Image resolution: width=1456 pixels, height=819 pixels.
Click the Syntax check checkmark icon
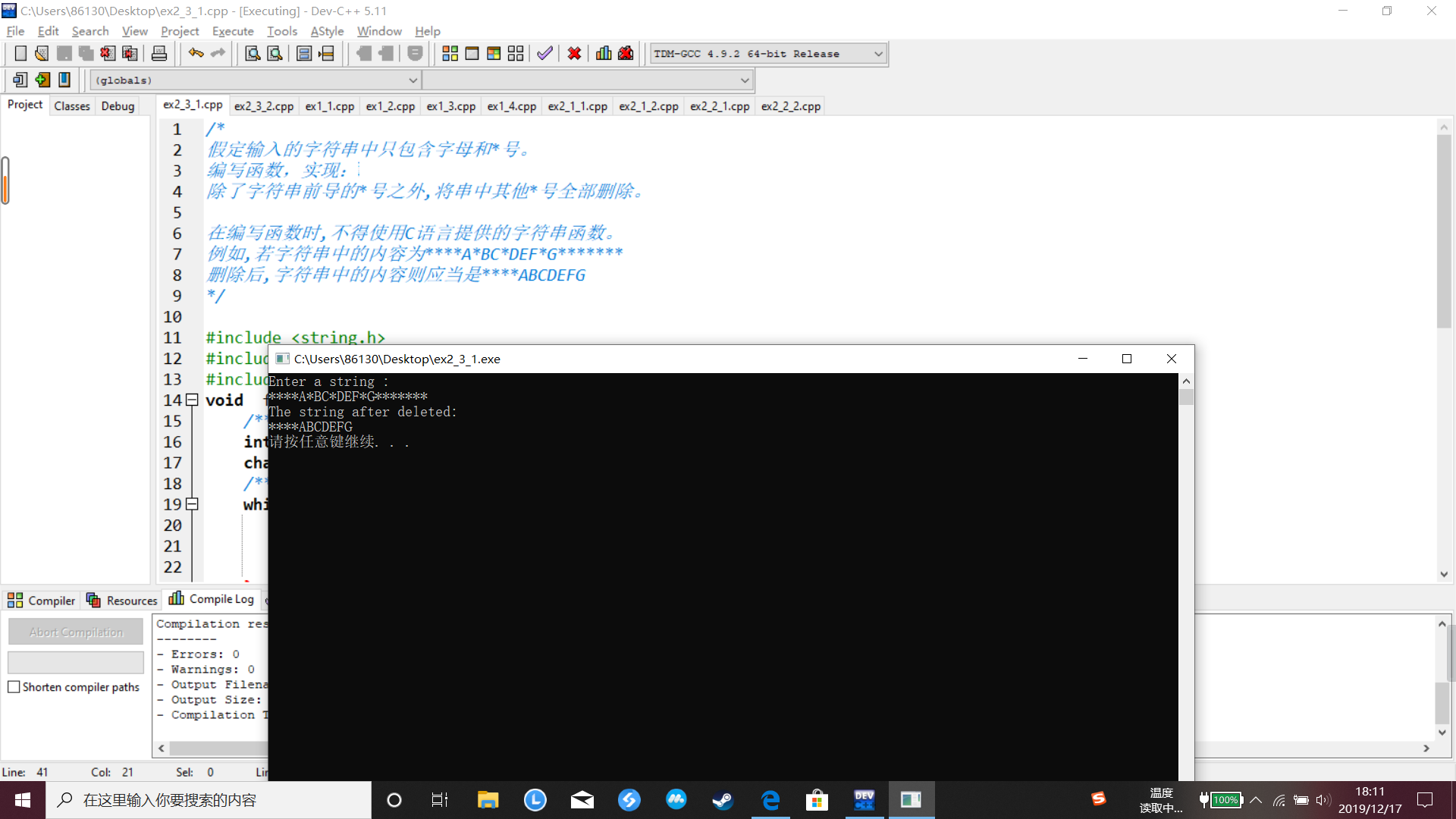[x=544, y=53]
